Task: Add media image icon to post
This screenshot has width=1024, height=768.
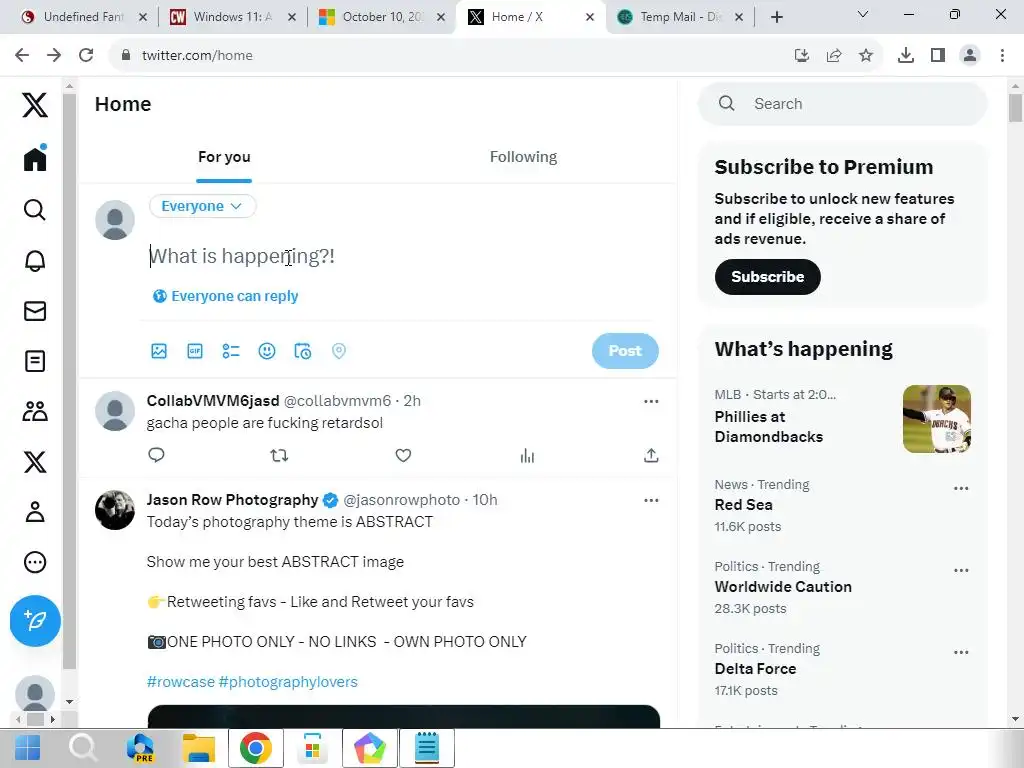Action: [x=159, y=351]
